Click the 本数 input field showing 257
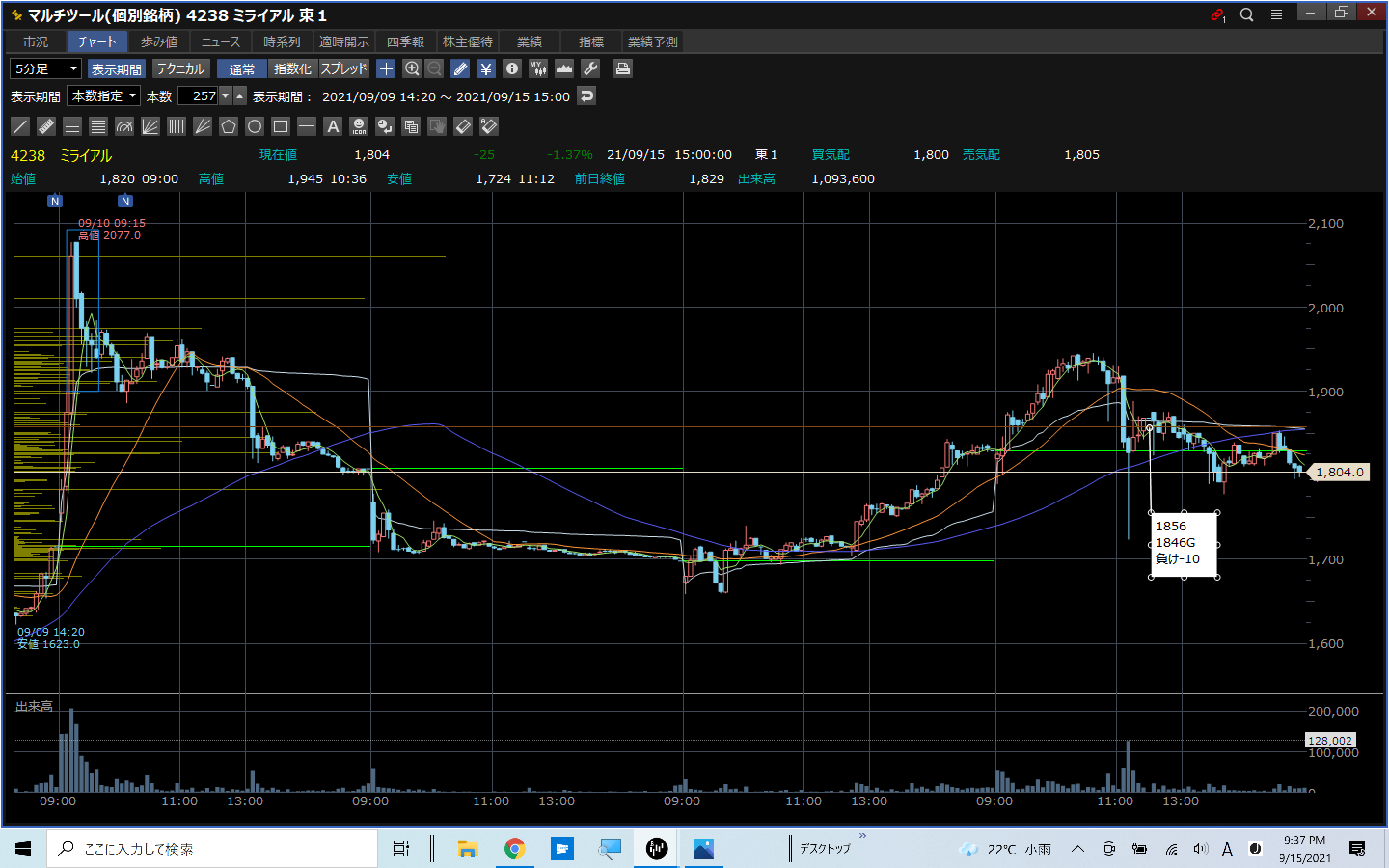 pyautogui.click(x=199, y=96)
